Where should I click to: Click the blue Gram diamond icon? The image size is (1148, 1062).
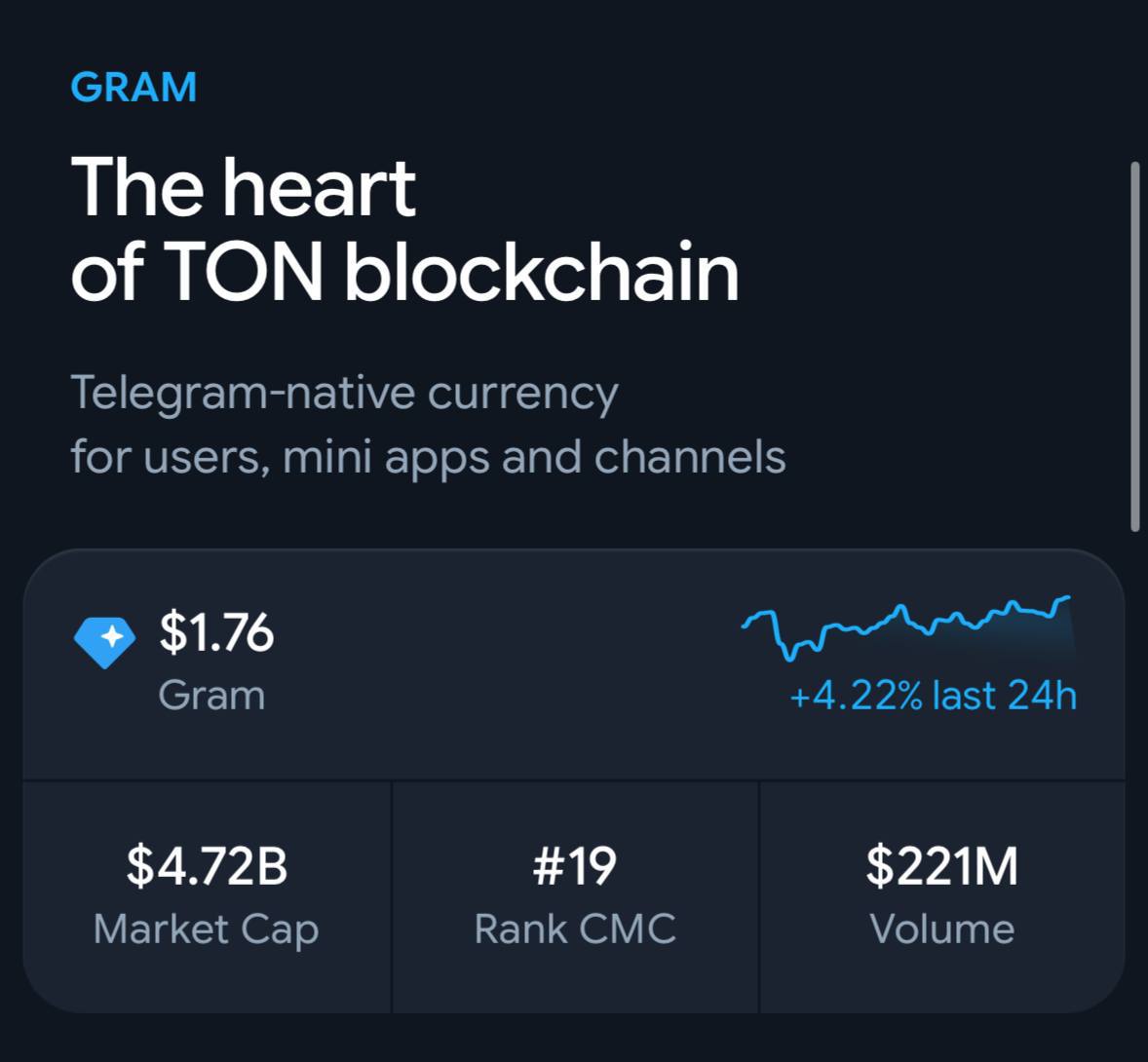pyautogui.click(x=104, y=642)
